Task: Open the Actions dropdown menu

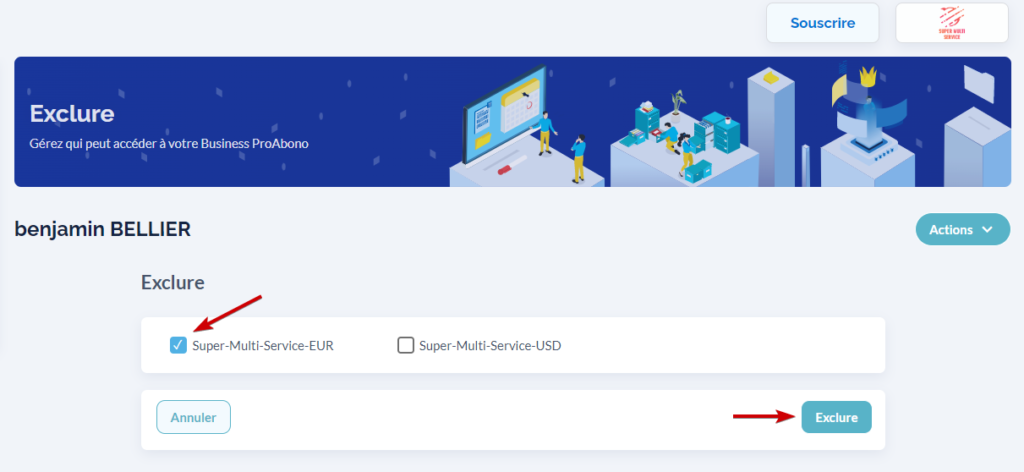Action: point(963,229)
